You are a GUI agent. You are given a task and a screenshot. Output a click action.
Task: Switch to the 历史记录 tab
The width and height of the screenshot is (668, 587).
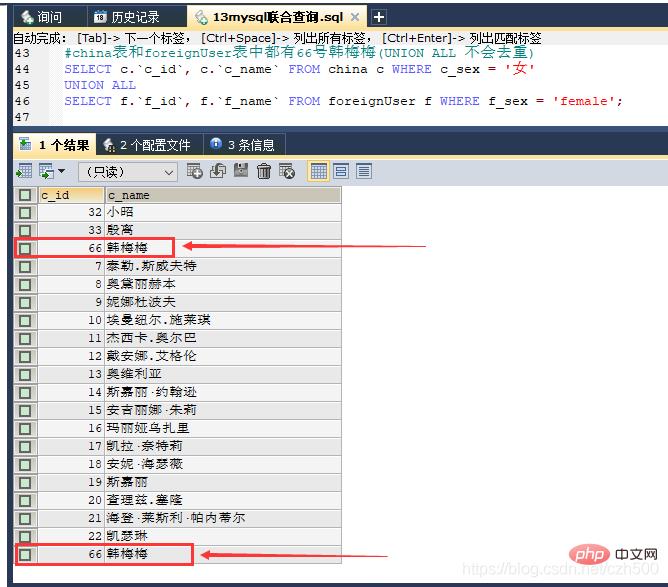[x=126, y=17]
